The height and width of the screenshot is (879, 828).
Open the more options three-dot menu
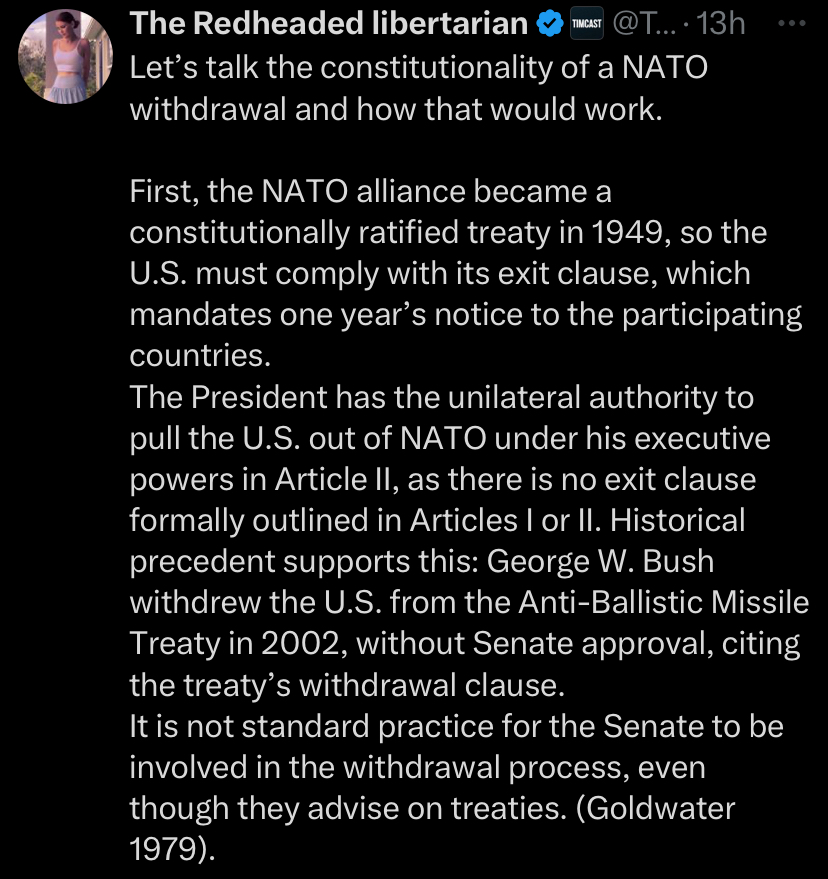[x=792, y=24]
